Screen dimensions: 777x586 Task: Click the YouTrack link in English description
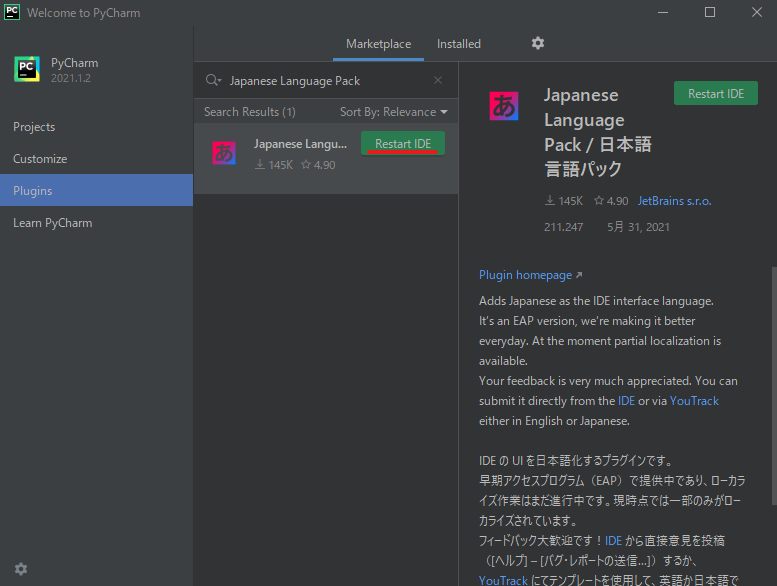coord(694,401)
